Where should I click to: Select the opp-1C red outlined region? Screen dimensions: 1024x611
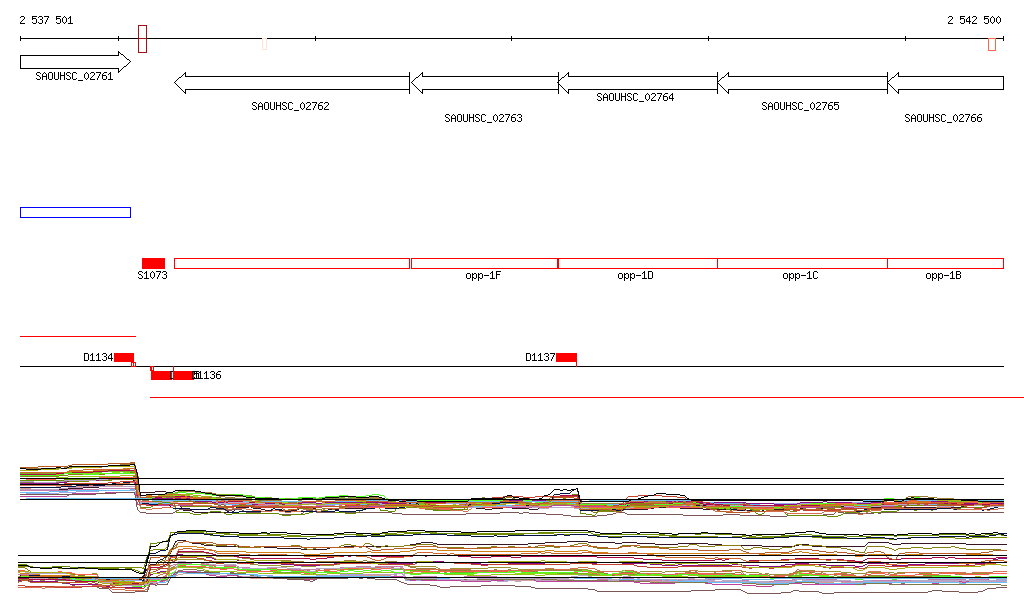click(x=802, y=263)
